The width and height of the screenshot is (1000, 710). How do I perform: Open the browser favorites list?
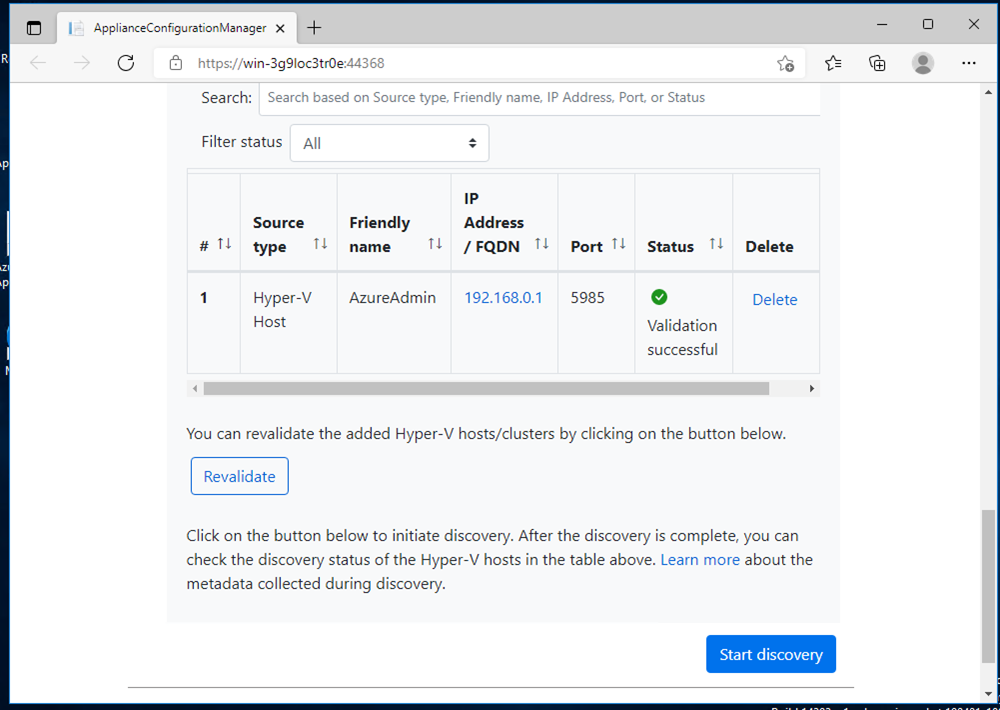(x=833, y=62)
